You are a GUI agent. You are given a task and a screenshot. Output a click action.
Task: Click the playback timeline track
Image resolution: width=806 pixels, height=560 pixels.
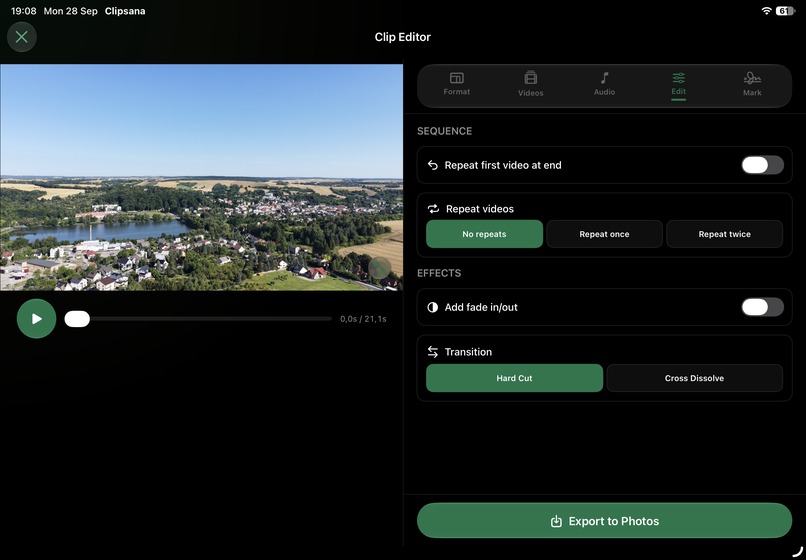(198, 319)
